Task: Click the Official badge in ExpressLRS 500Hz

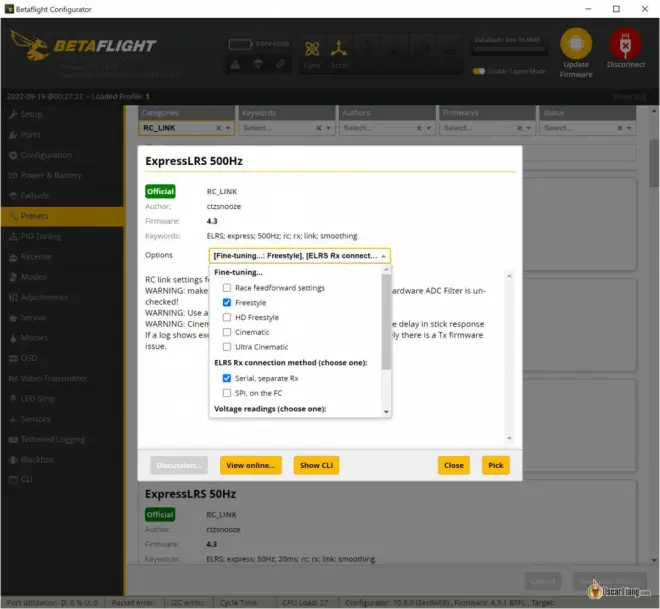Action: [160, 191]
